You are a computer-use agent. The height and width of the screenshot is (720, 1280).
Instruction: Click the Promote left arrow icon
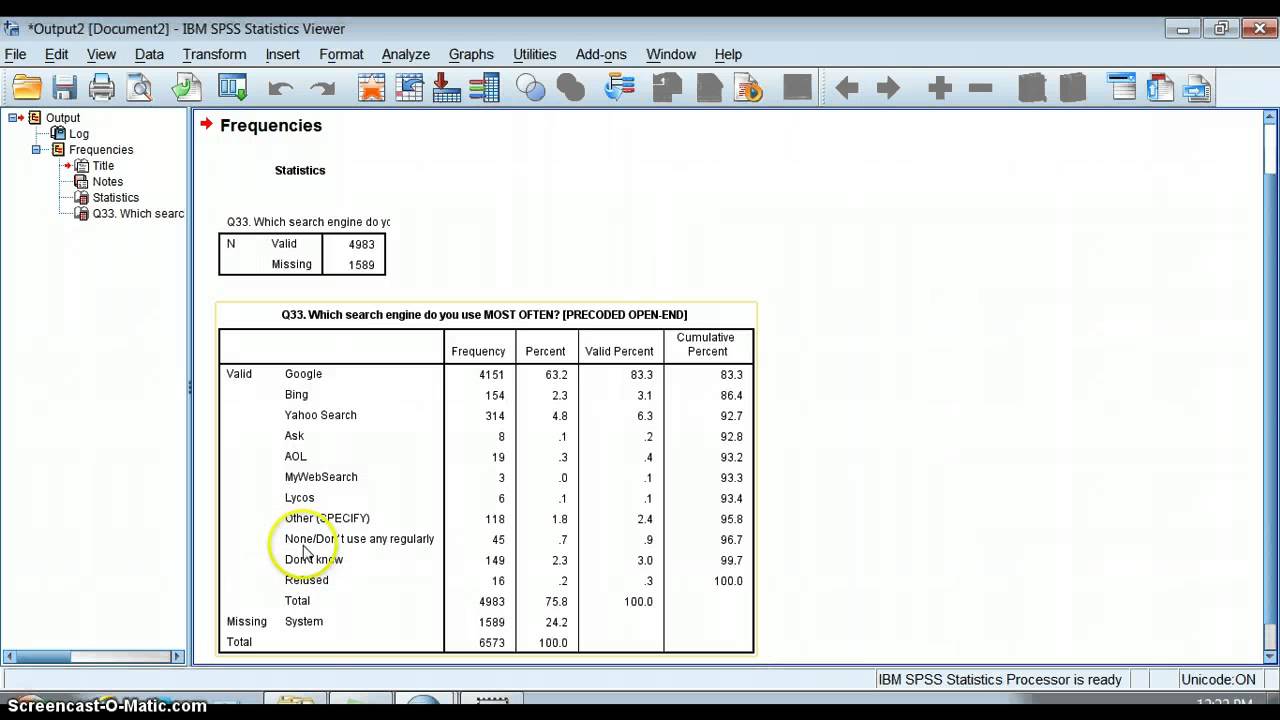point(847,89)
